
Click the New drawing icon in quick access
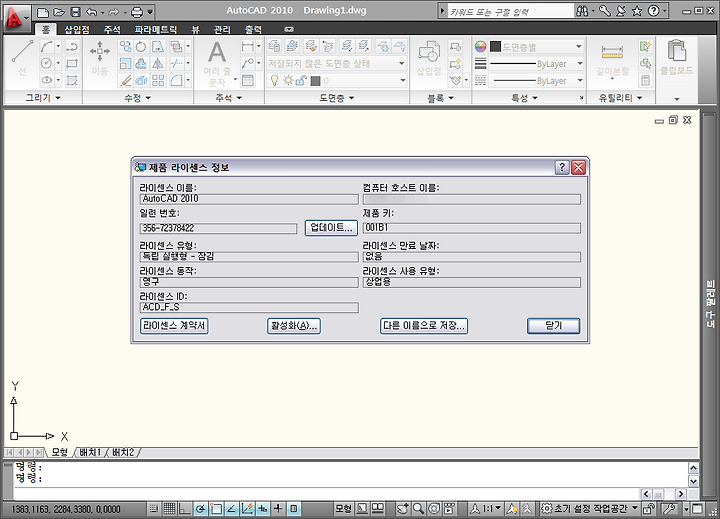(42, 12)
